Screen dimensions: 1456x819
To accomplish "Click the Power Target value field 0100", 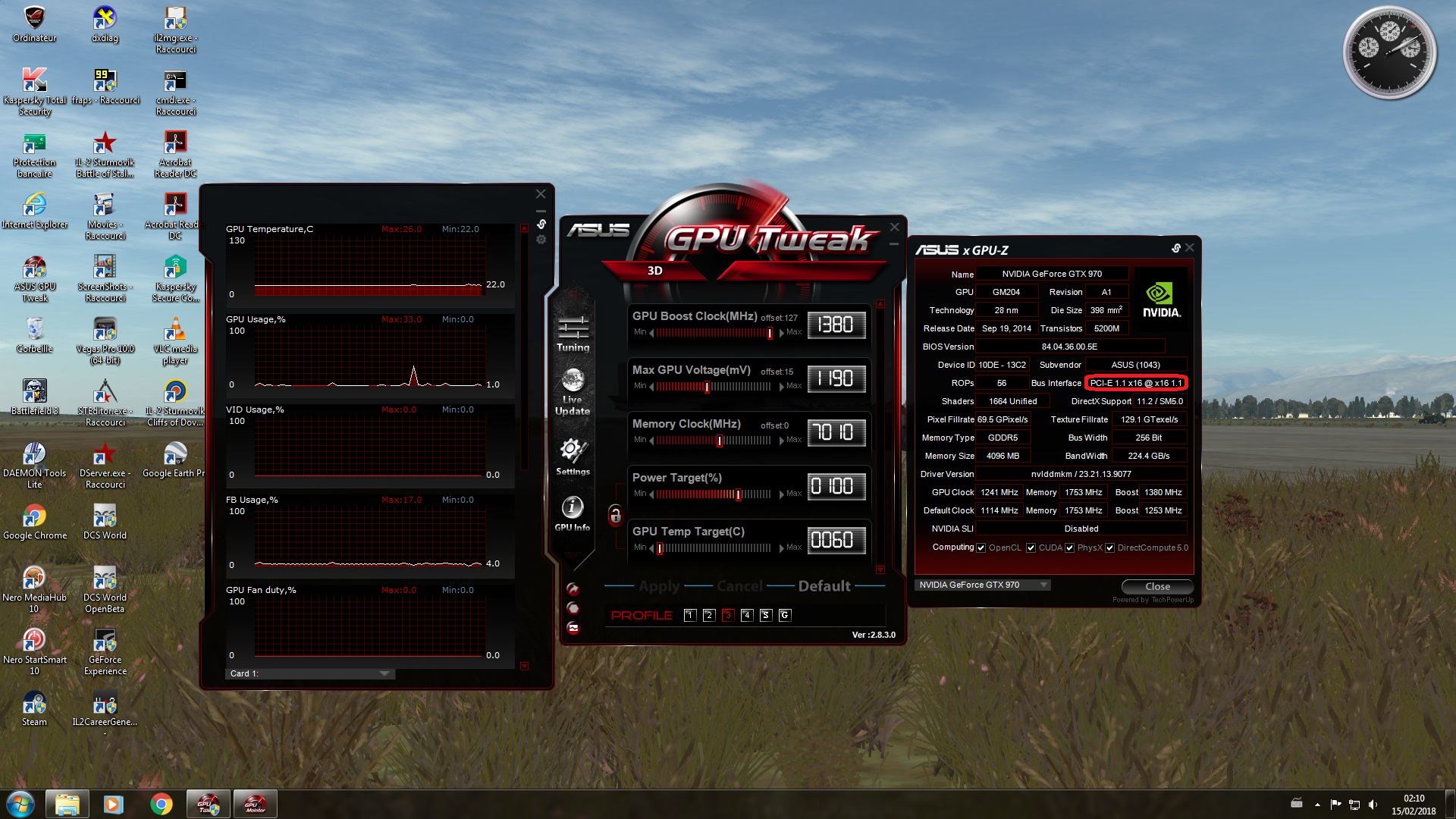I will 836,486.
